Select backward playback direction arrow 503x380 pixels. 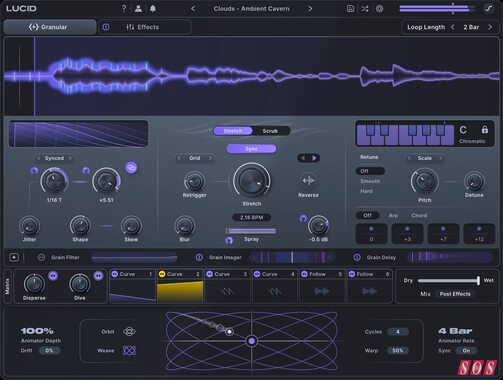click(x=303, y=158)
